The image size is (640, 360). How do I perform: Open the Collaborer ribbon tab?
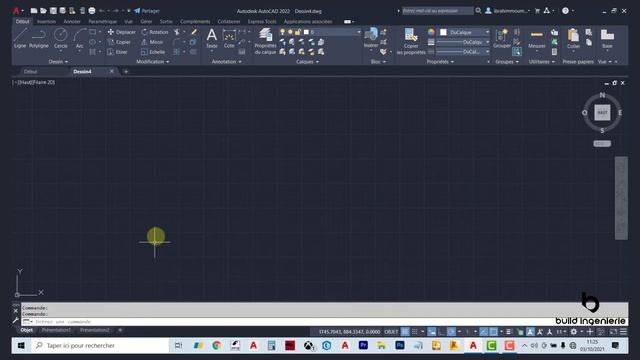click(229, 21)
